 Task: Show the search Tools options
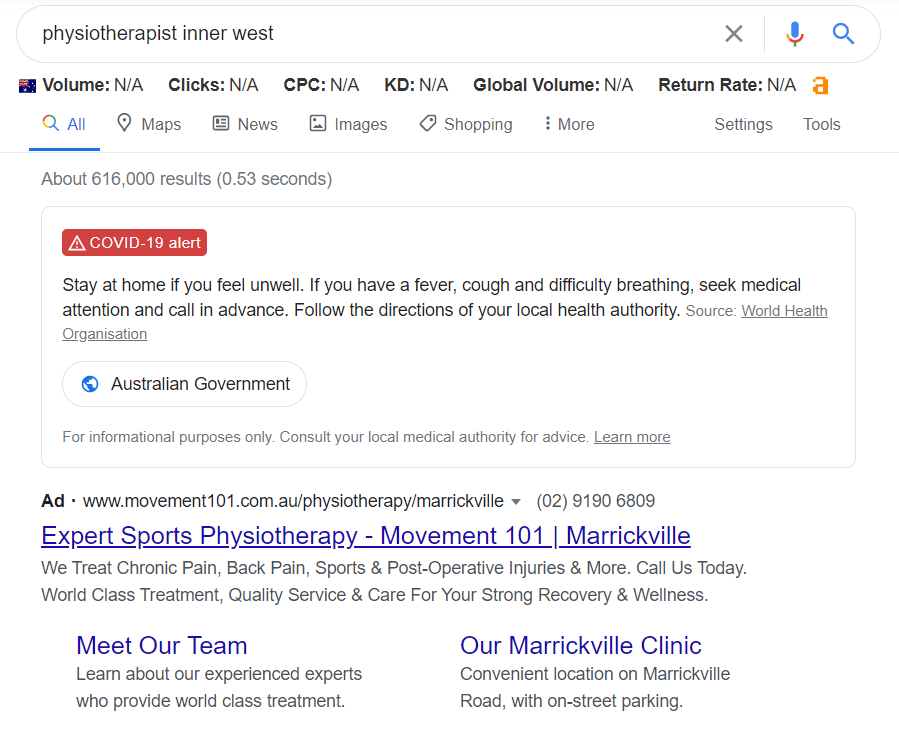click(x=821, y=124)
